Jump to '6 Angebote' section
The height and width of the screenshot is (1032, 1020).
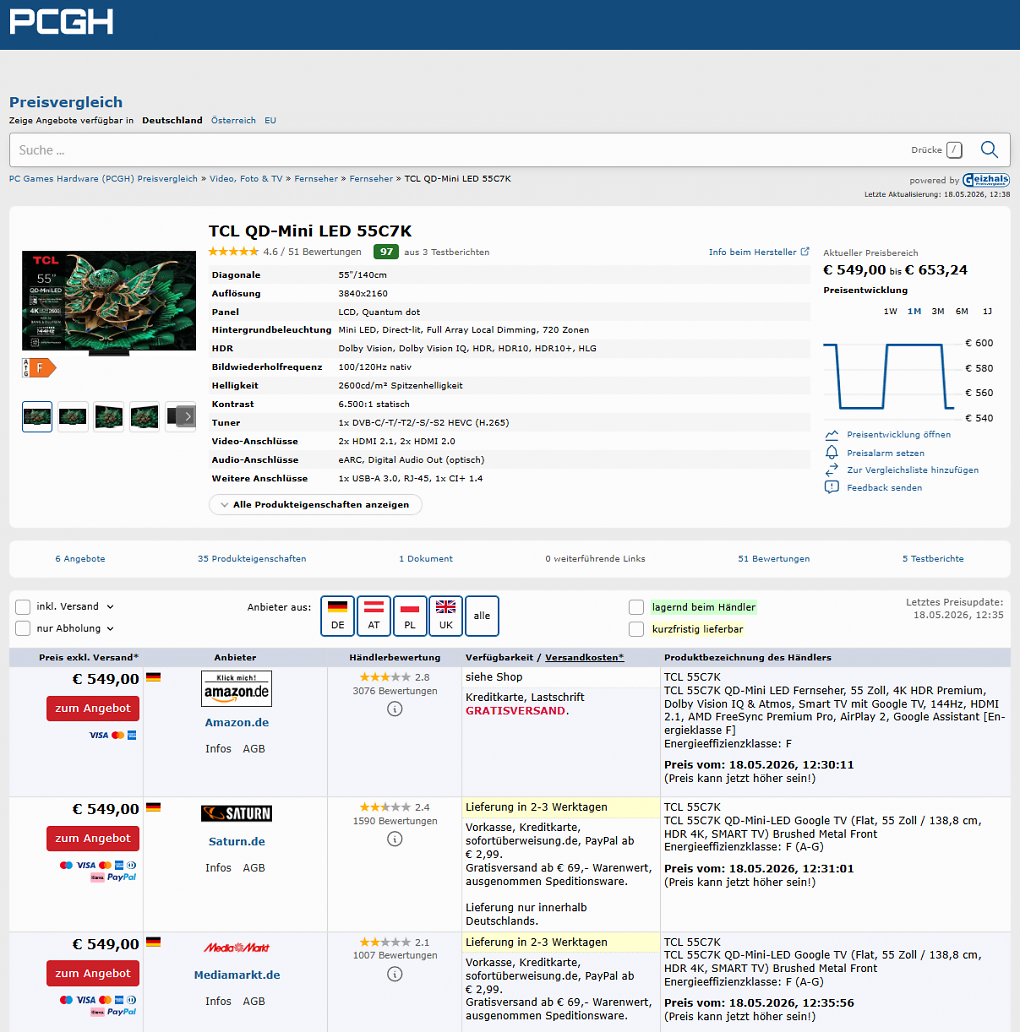click(80, 559)
